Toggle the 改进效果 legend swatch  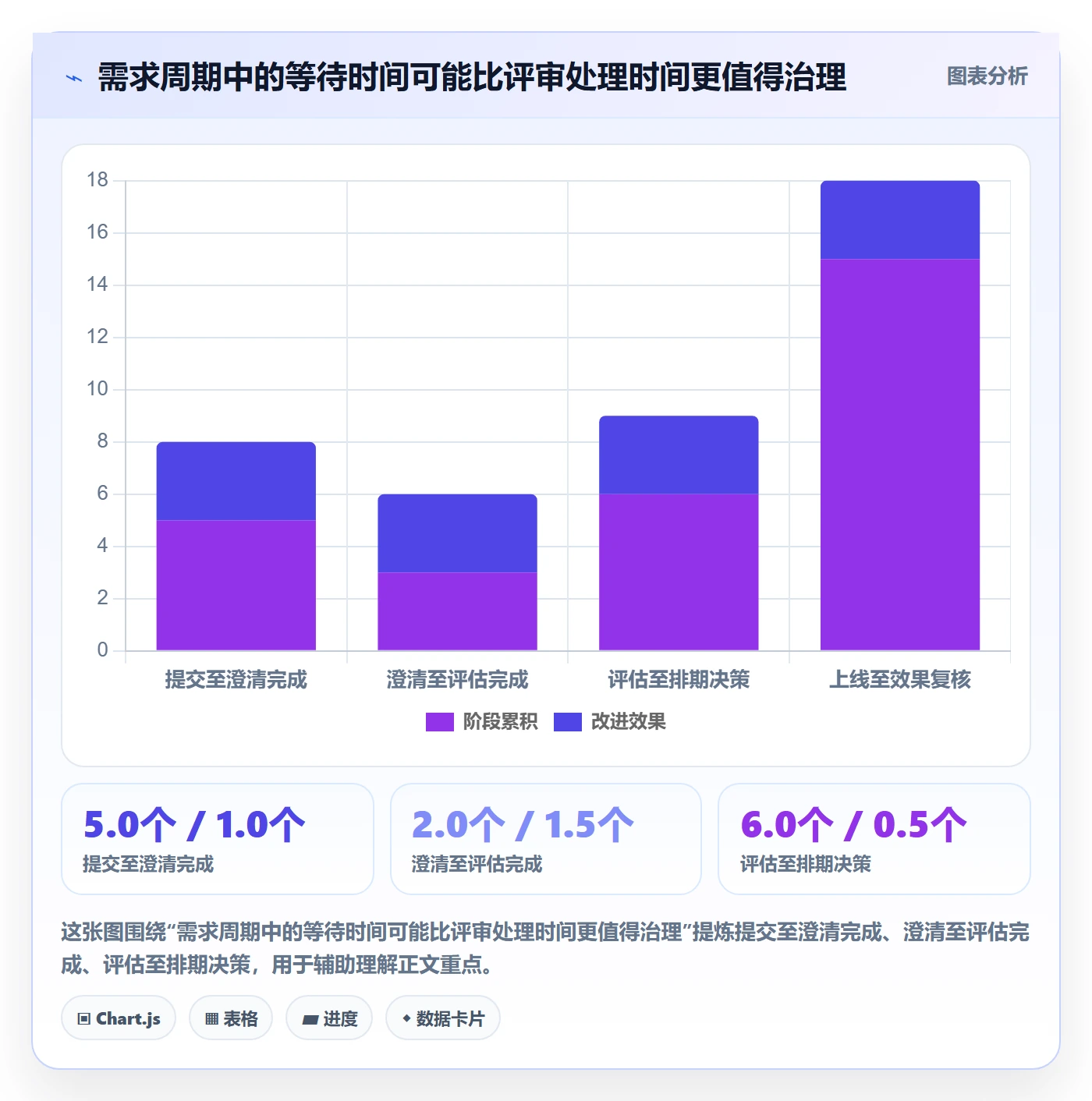coord(567,722)
